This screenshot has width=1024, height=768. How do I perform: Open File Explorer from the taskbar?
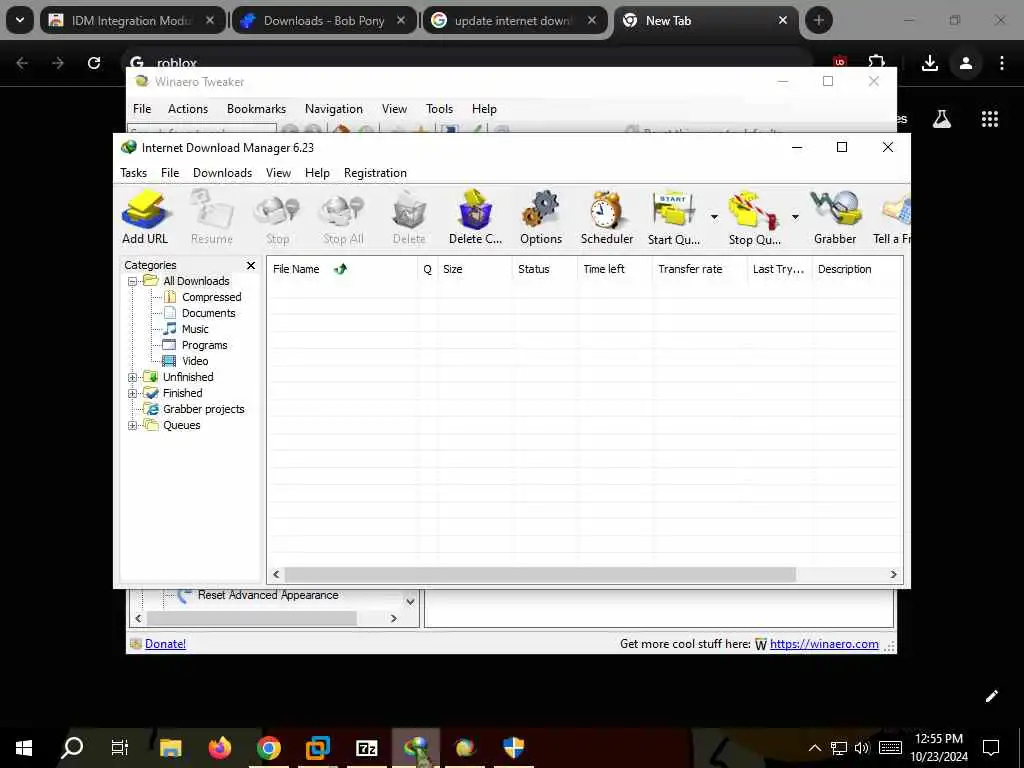tap(170, 747)
